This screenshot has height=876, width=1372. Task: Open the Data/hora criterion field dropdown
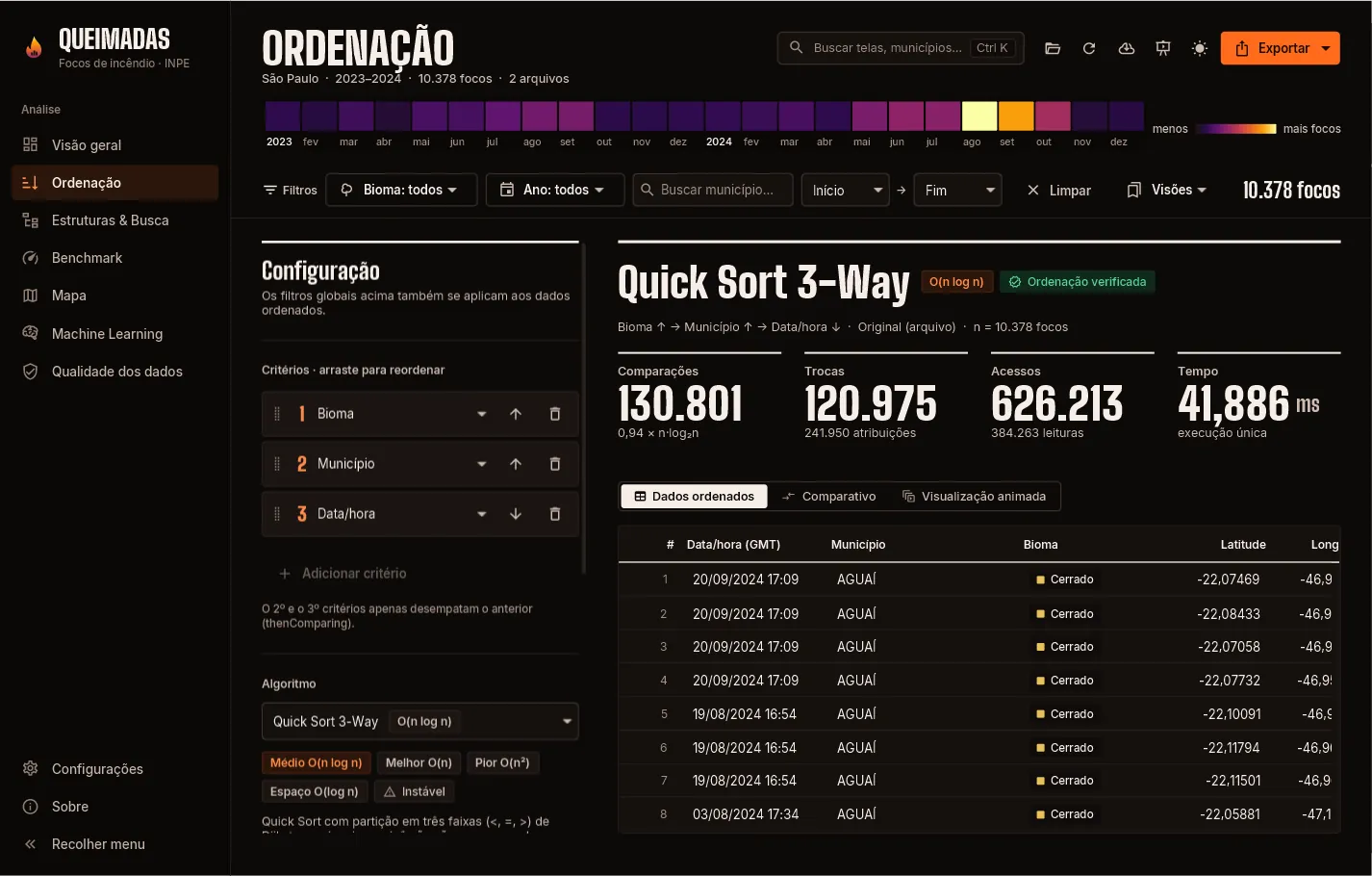(x=481, y=514)
